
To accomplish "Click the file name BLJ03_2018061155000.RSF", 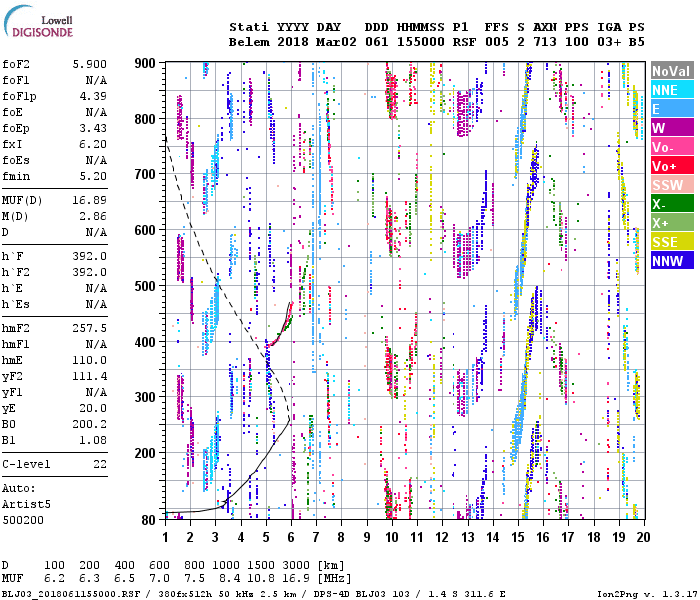I will click(71, 594).
